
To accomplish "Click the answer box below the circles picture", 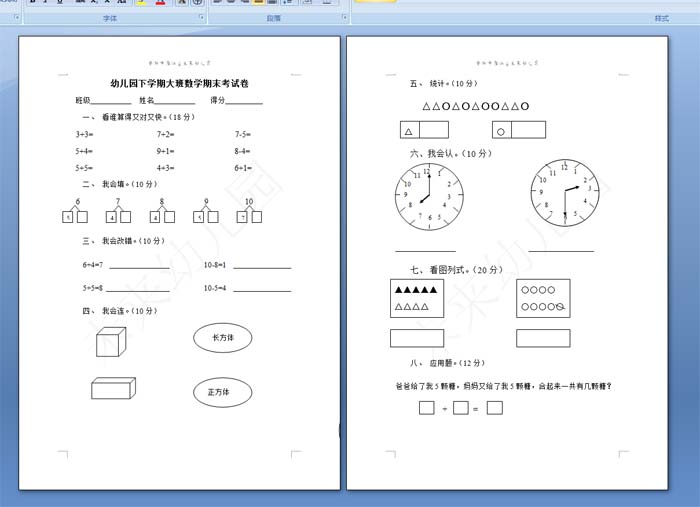I will [543, 338].
